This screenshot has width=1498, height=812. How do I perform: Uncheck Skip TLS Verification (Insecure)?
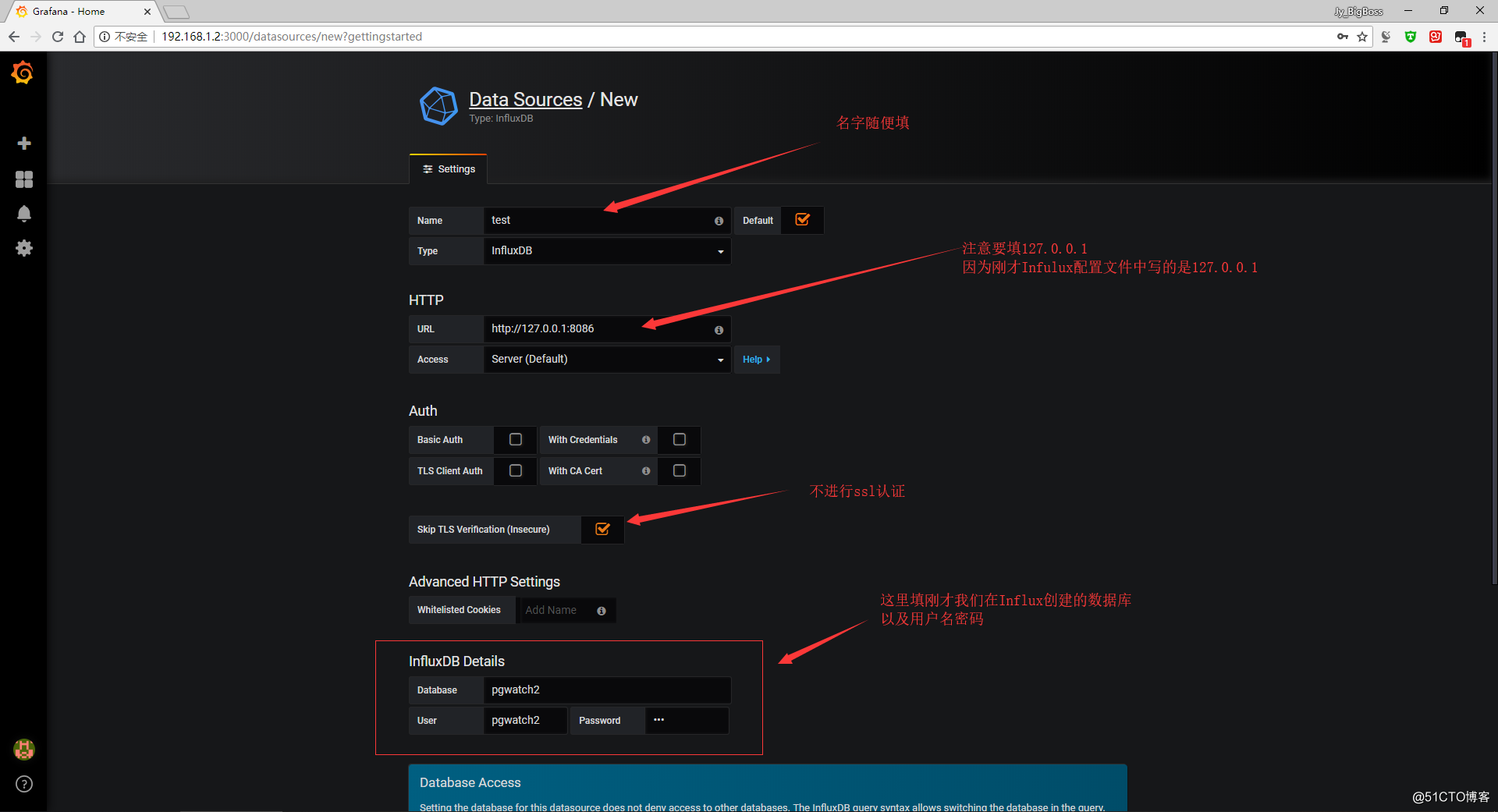602,530
